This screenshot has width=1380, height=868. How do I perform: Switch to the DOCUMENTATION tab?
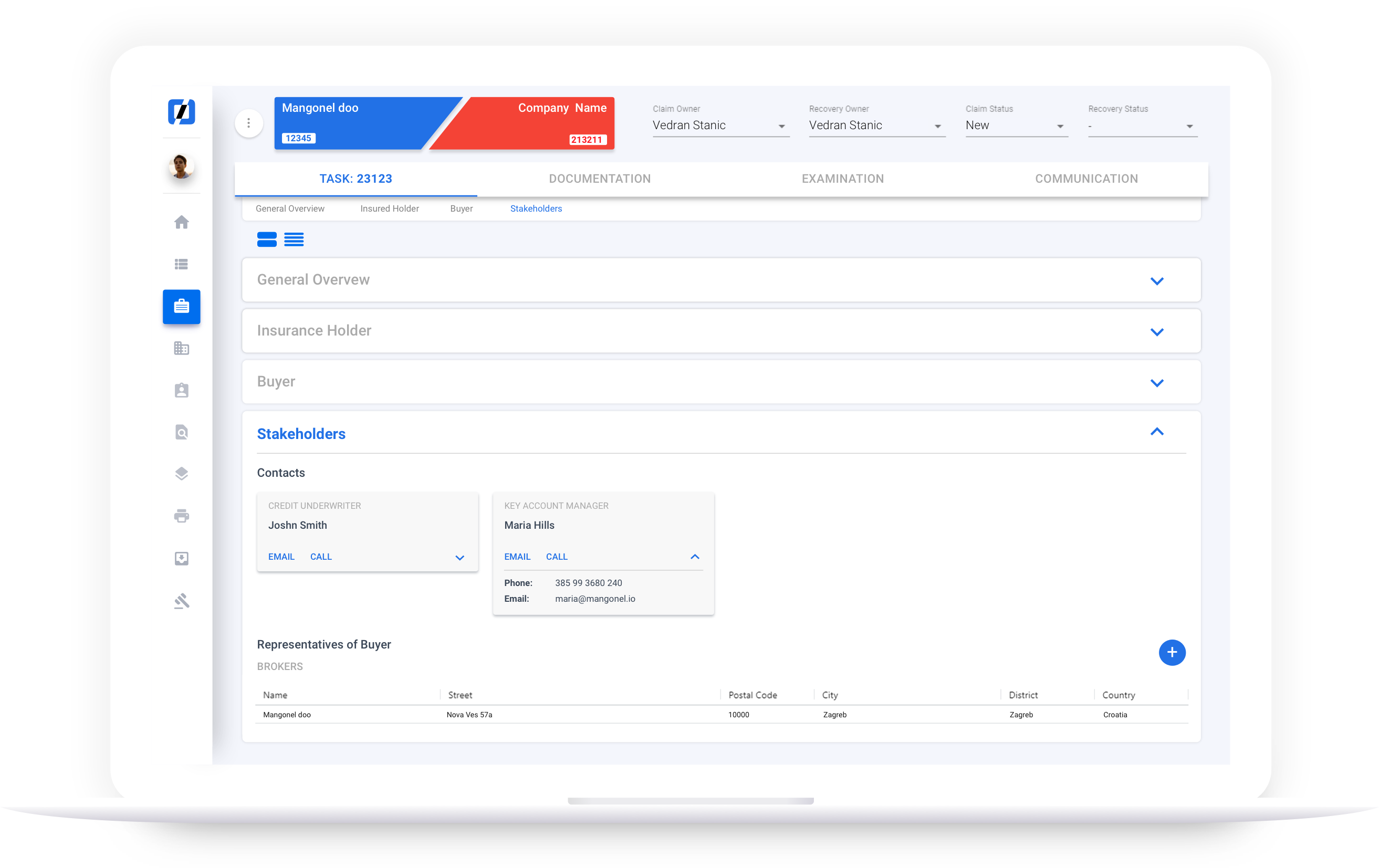(600, 179)
